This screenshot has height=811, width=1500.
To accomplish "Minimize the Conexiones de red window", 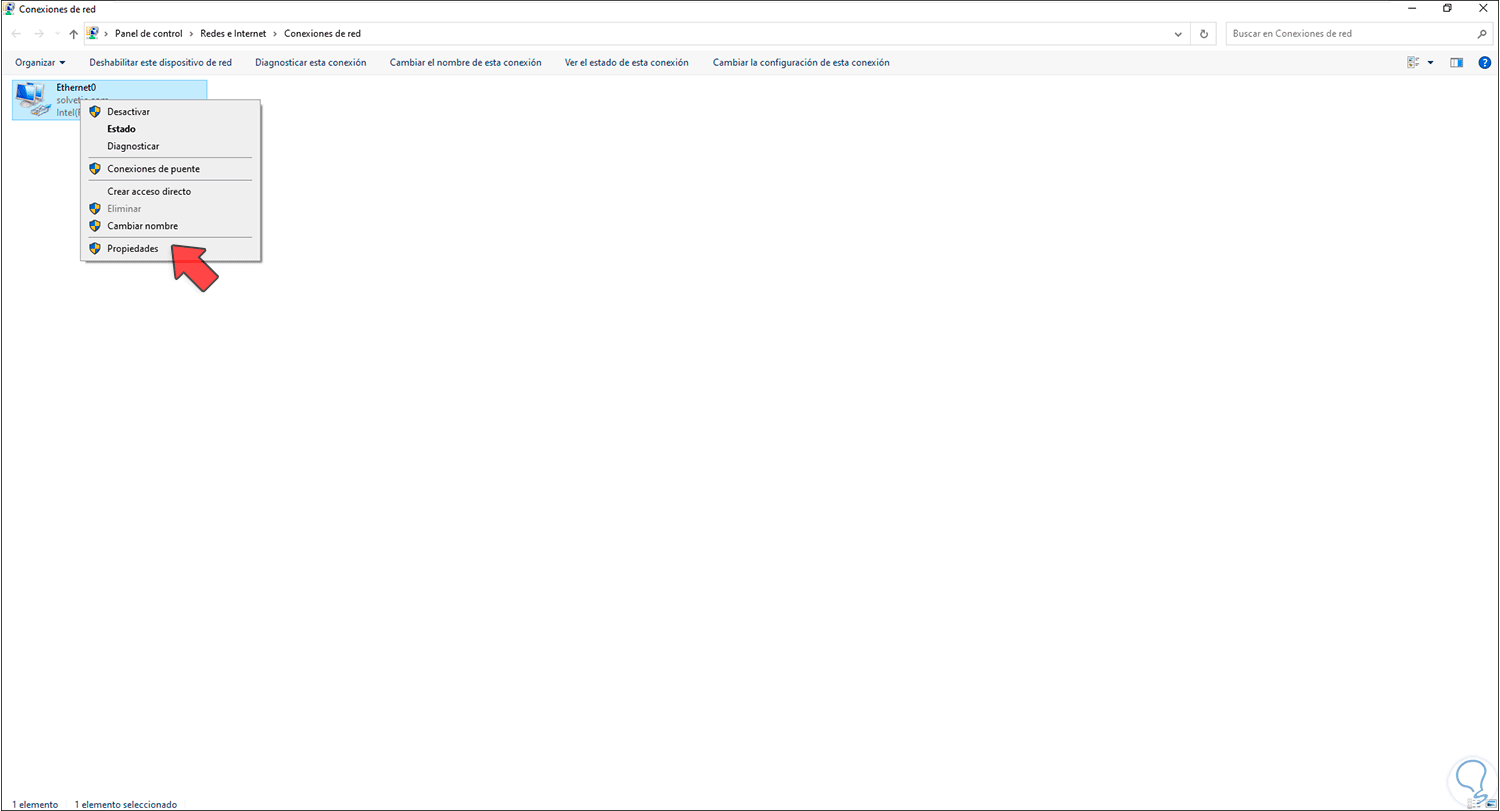I will click(x=1411, y=8).
